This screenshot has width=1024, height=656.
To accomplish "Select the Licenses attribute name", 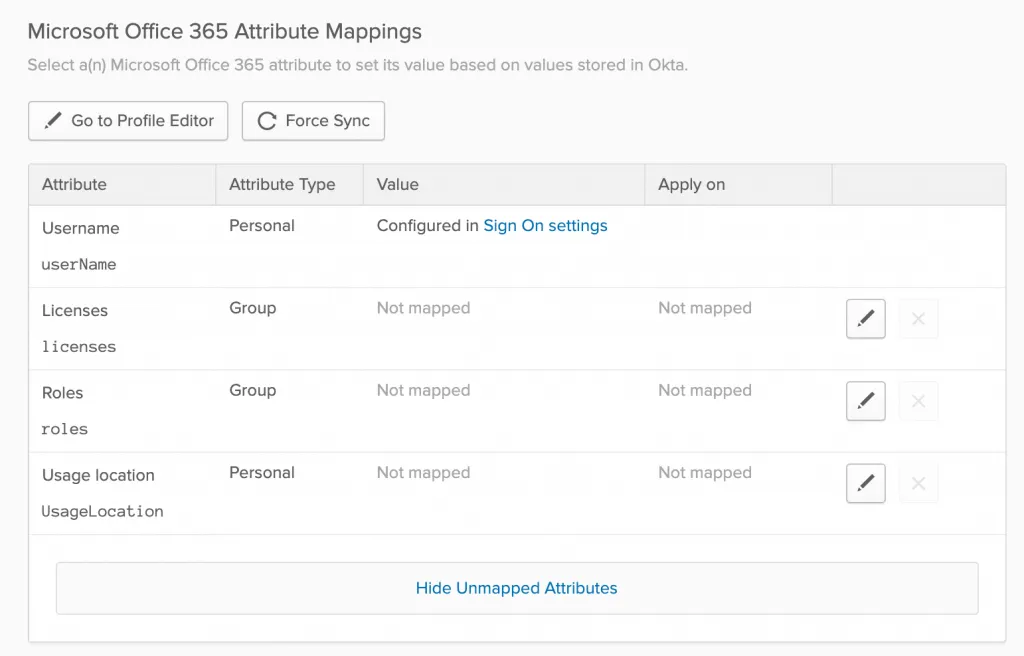I will [x=75, y=310].
